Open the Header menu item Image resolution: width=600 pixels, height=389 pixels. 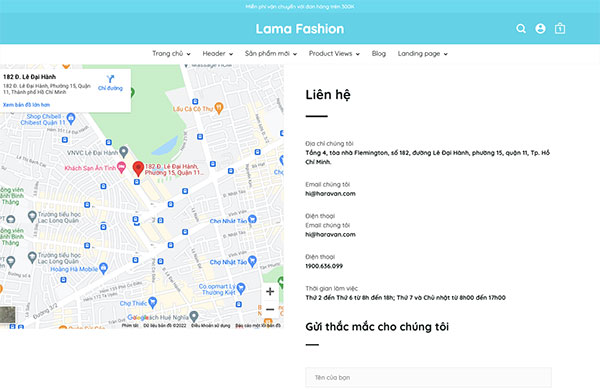[217, 54]
